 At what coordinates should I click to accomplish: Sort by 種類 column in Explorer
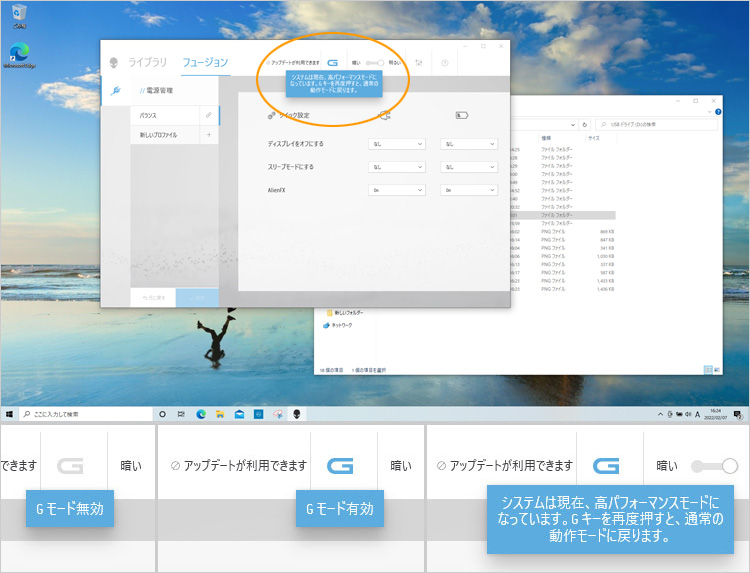pos(546,138)
